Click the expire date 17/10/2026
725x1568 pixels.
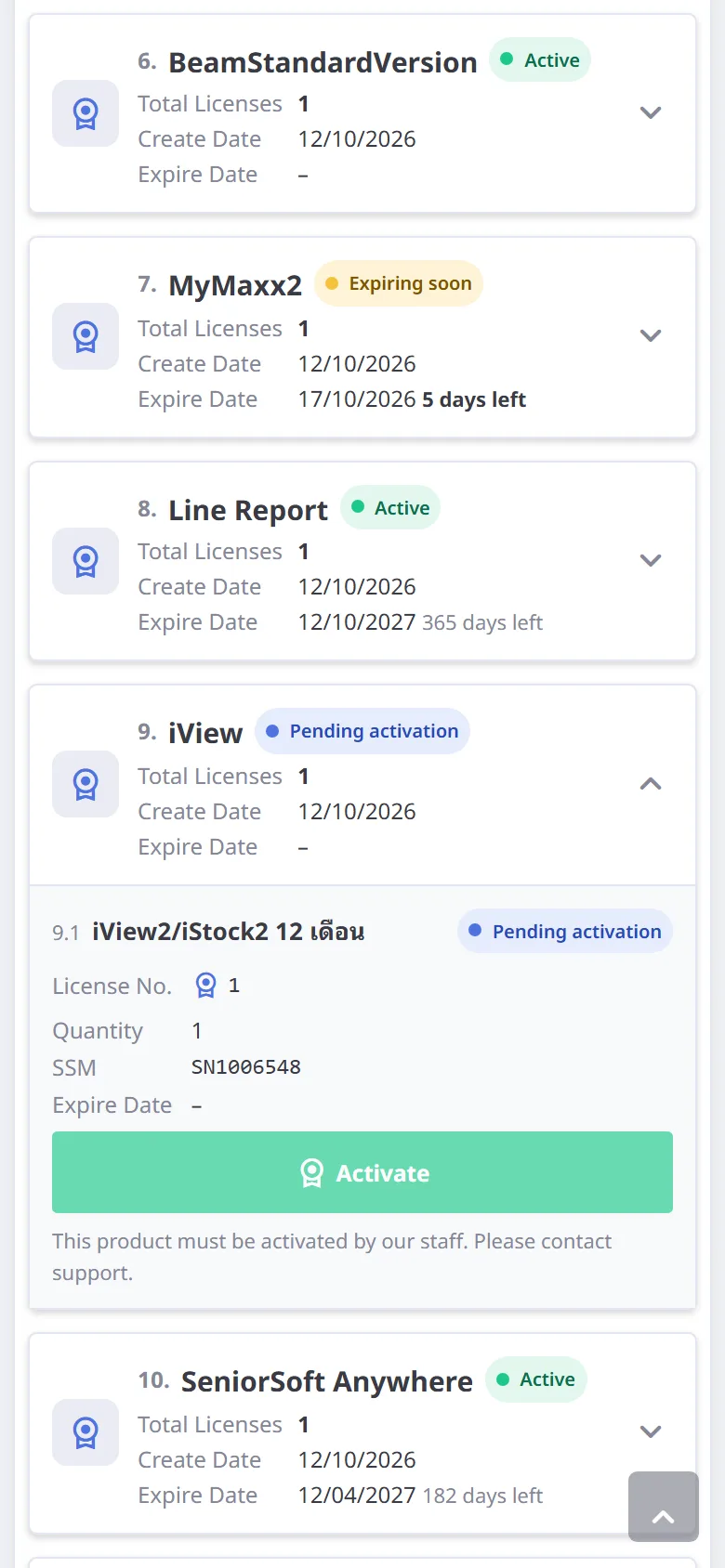(357, 399)
